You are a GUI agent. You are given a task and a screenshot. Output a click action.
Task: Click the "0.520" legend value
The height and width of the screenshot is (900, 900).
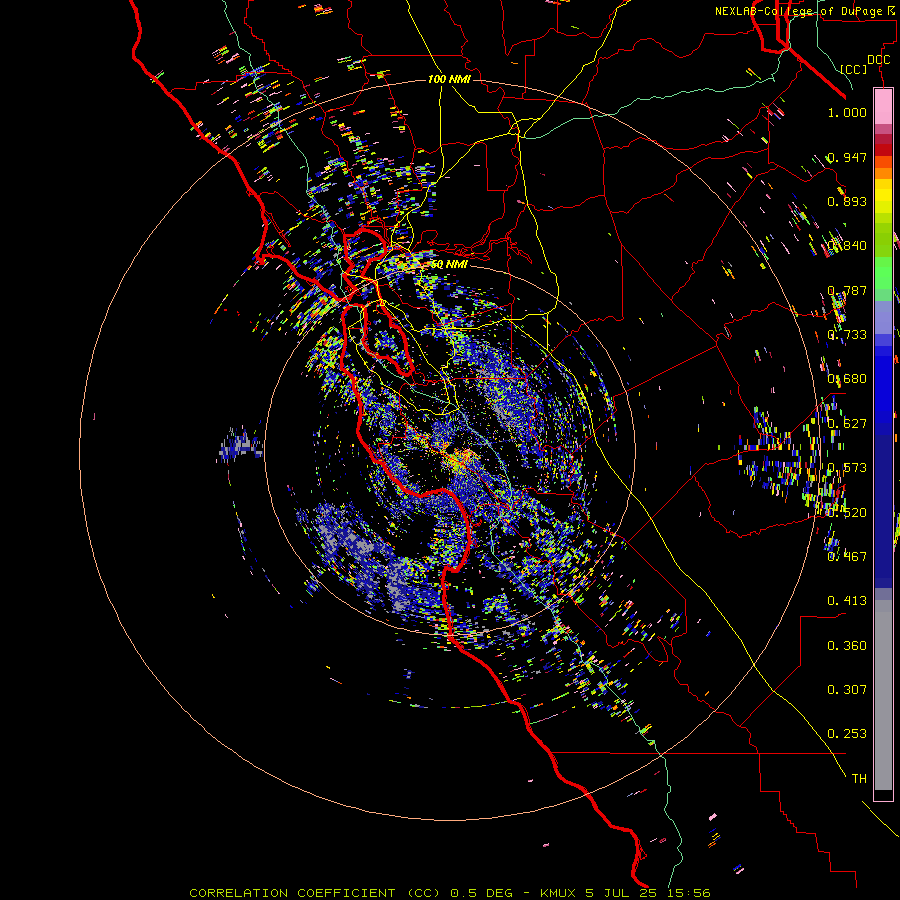[847, 513]
